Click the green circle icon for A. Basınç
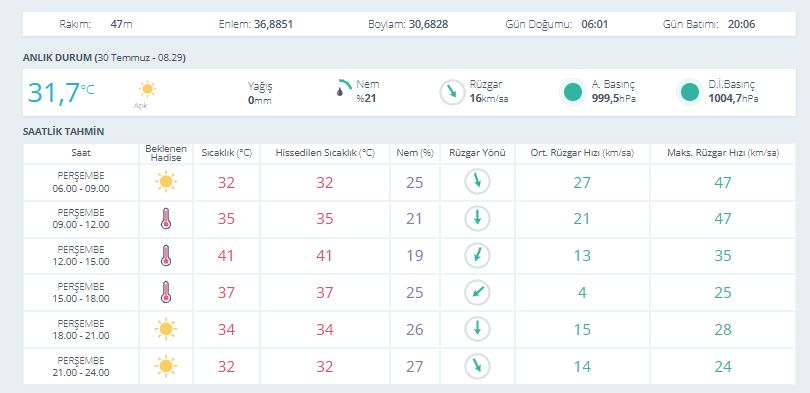Viewport: 810px width, 393px height. [x=573, y=92]
